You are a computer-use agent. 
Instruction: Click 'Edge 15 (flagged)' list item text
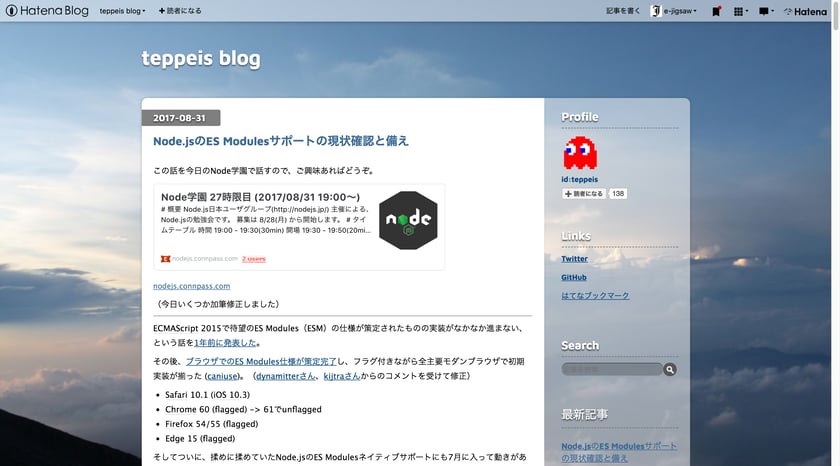coord(200,438)
